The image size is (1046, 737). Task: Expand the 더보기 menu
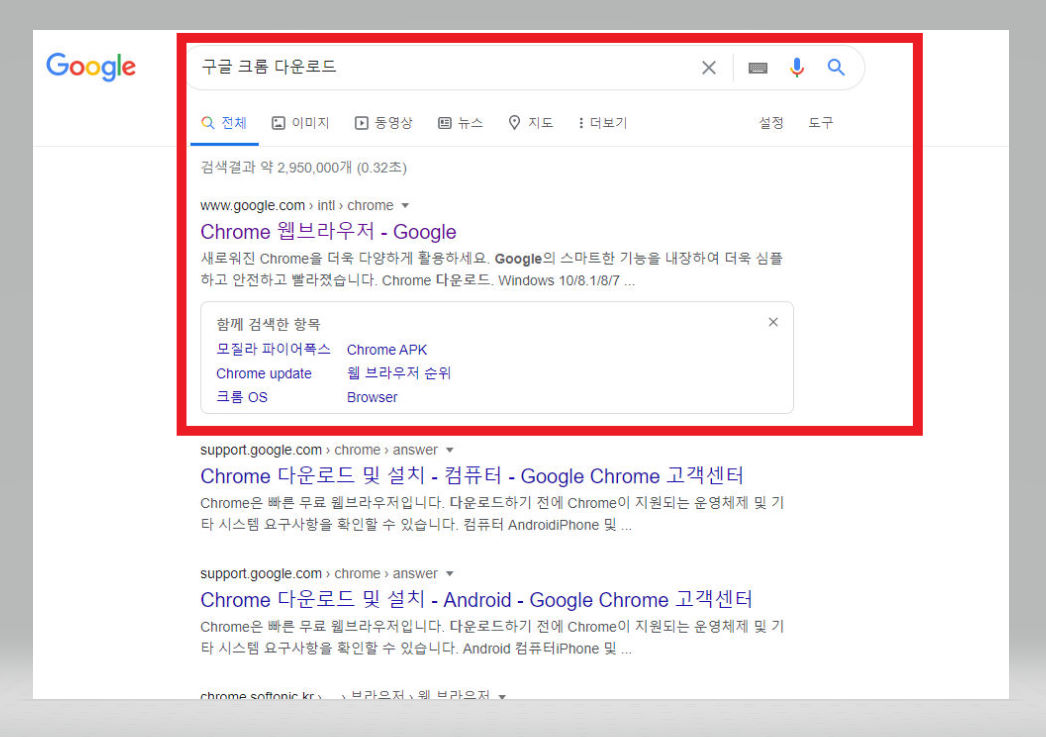click(x=602, y=123)
